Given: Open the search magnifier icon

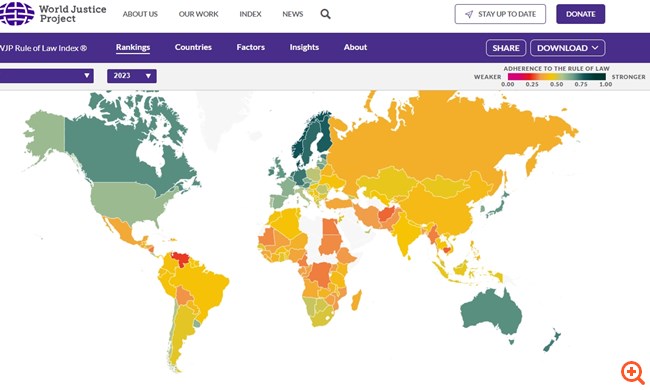Looking at the screenshot, I should tap(325, 14).
